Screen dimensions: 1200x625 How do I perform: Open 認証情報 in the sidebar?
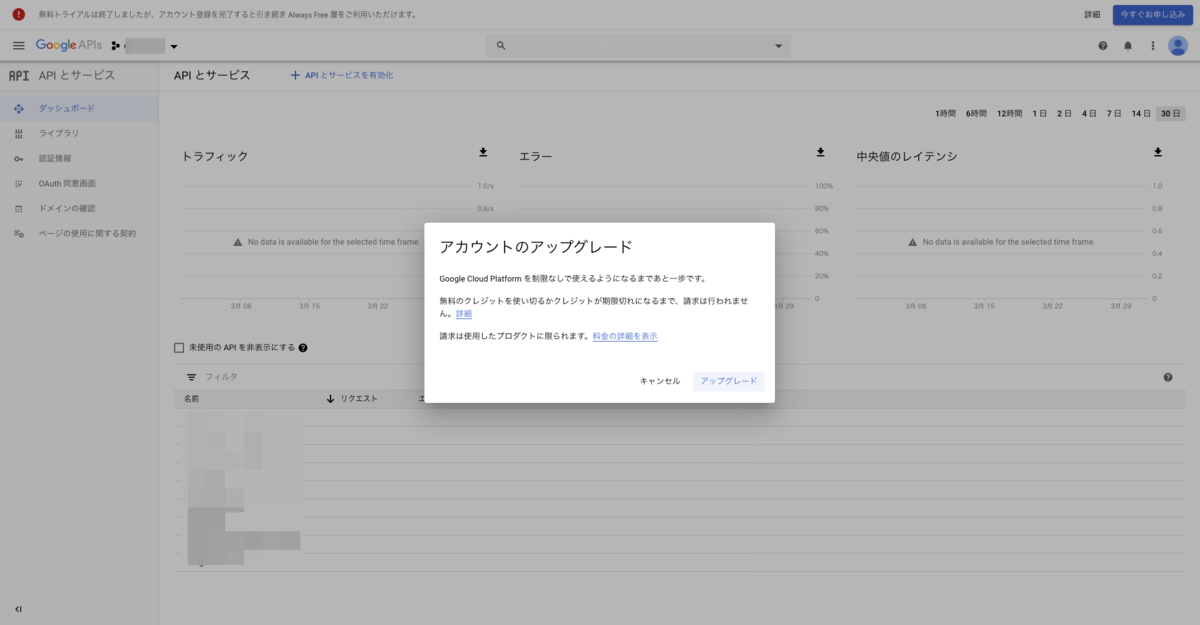(55, 158)
